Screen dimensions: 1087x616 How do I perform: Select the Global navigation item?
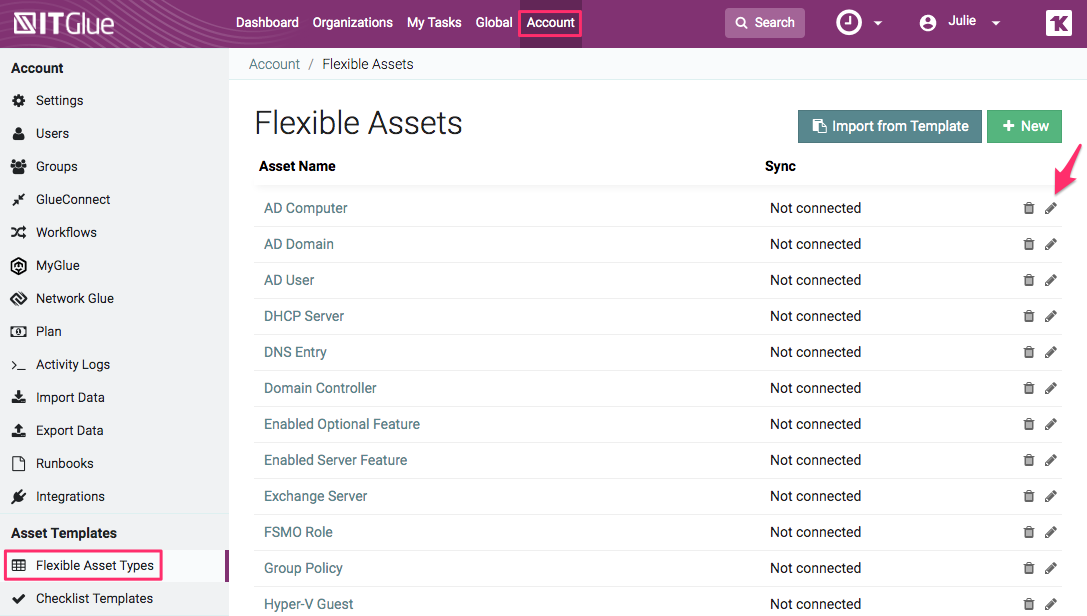(x=494, y=22)
